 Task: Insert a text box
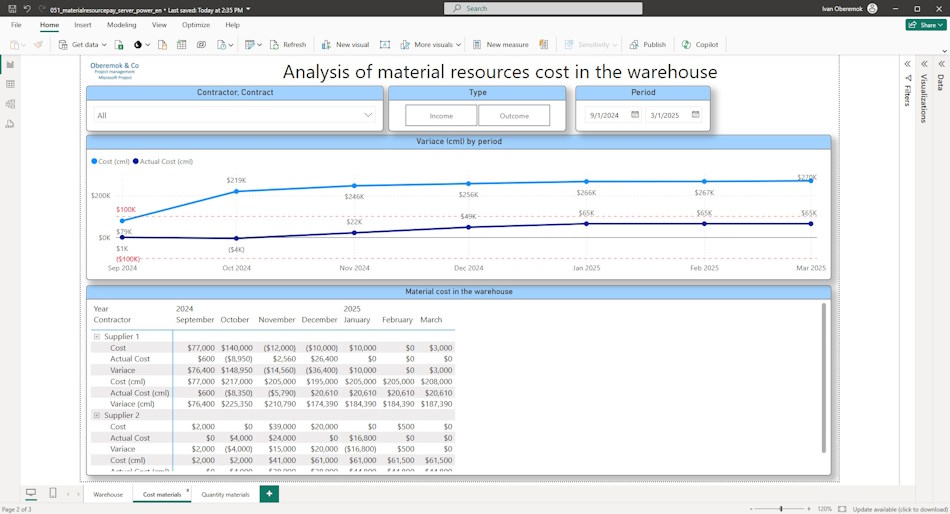385,45
